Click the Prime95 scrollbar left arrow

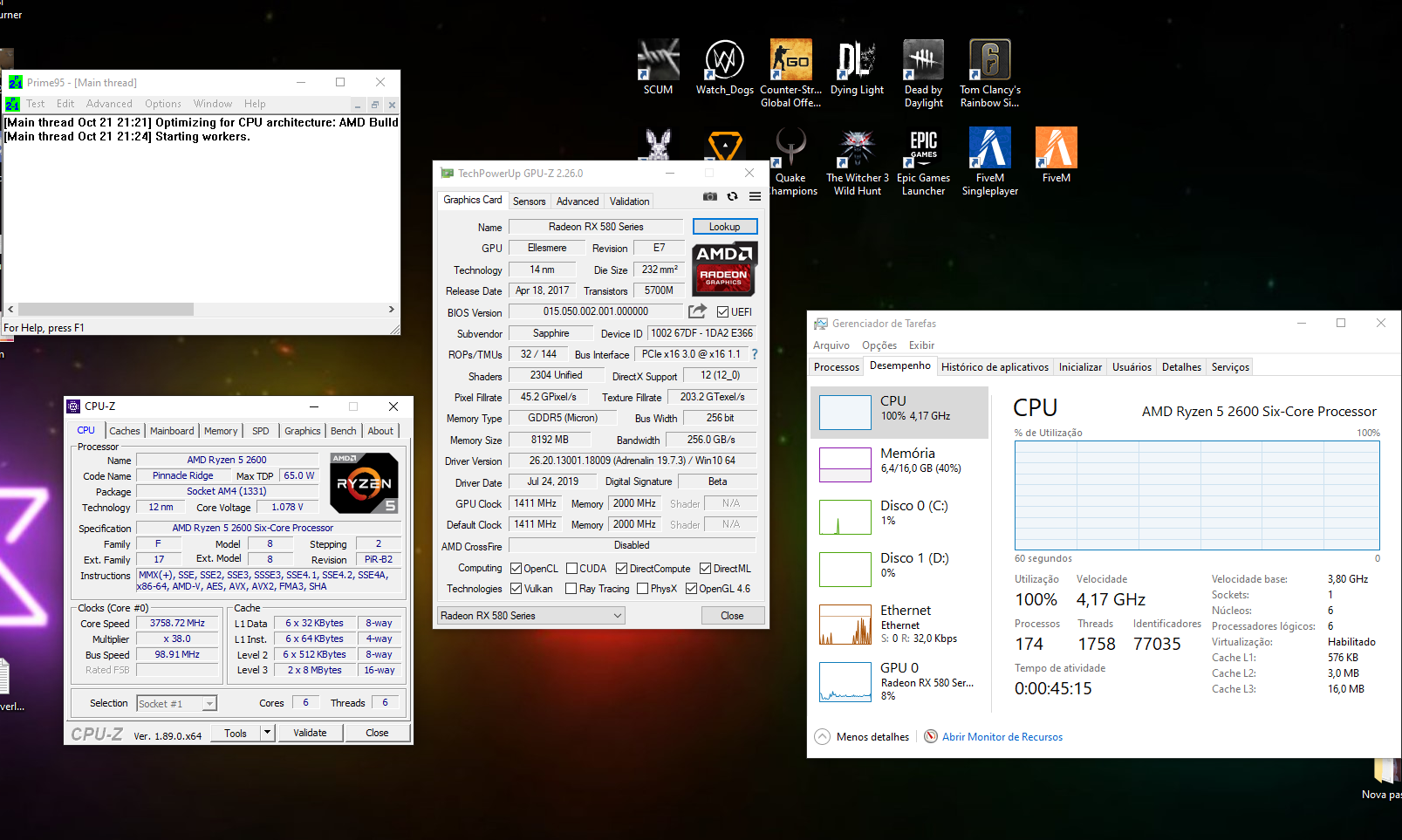[10, 309]
